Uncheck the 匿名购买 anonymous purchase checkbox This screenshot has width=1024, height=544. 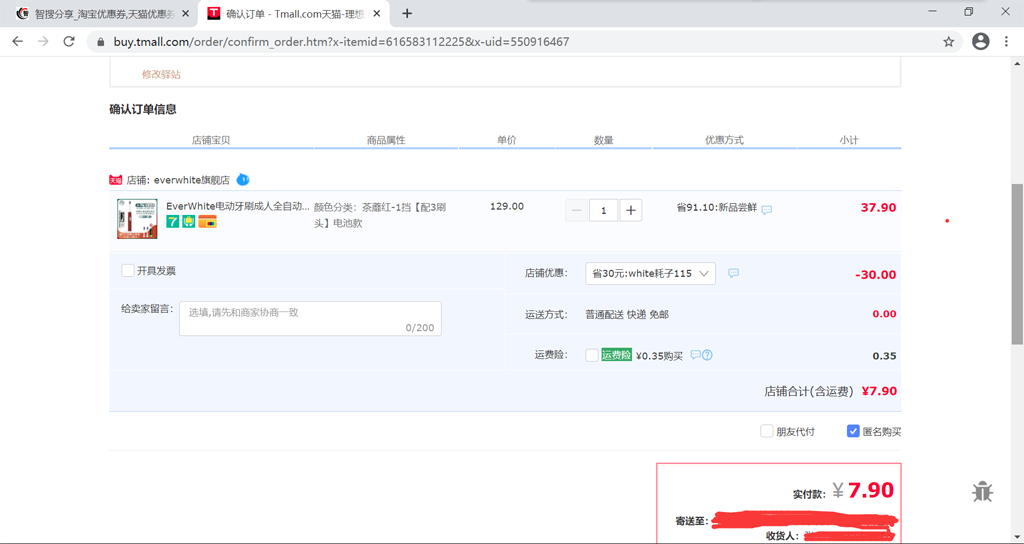853,431
